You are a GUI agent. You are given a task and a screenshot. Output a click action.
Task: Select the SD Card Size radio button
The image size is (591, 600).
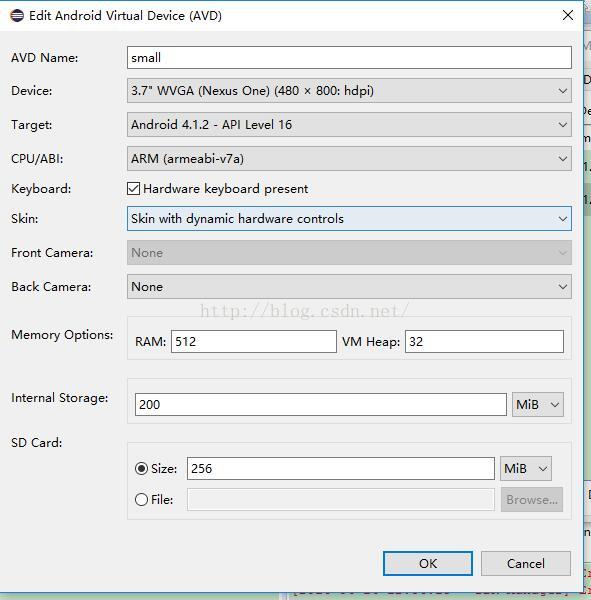click(x=141, y=468)
